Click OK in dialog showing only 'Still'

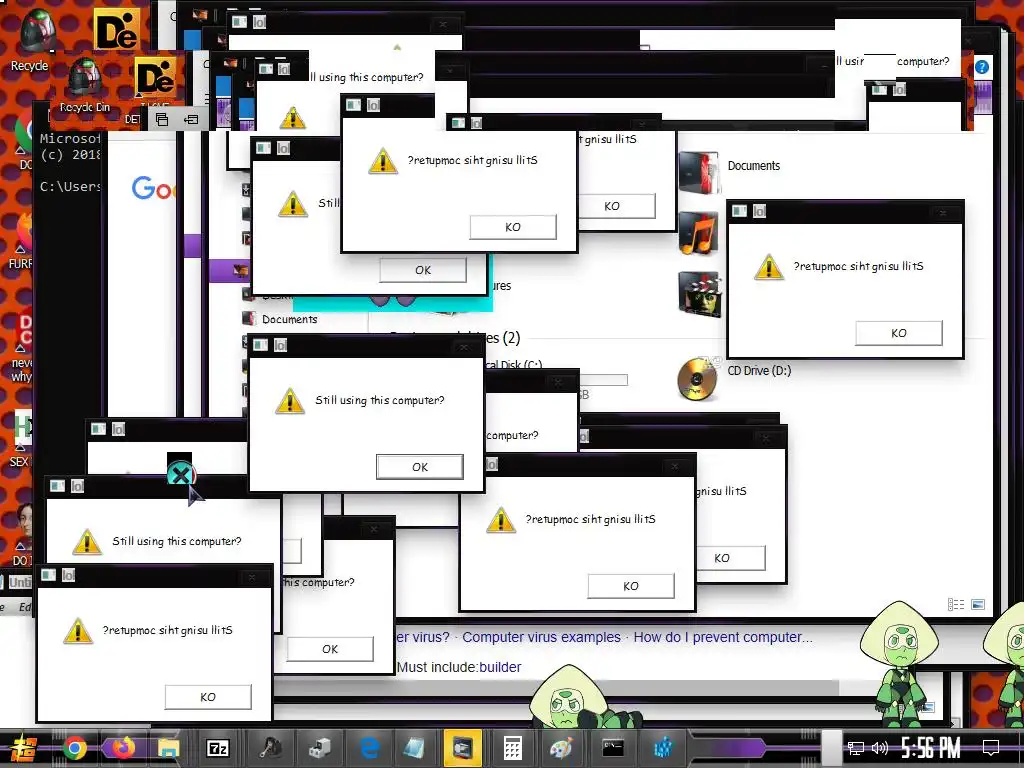point(423,270)
